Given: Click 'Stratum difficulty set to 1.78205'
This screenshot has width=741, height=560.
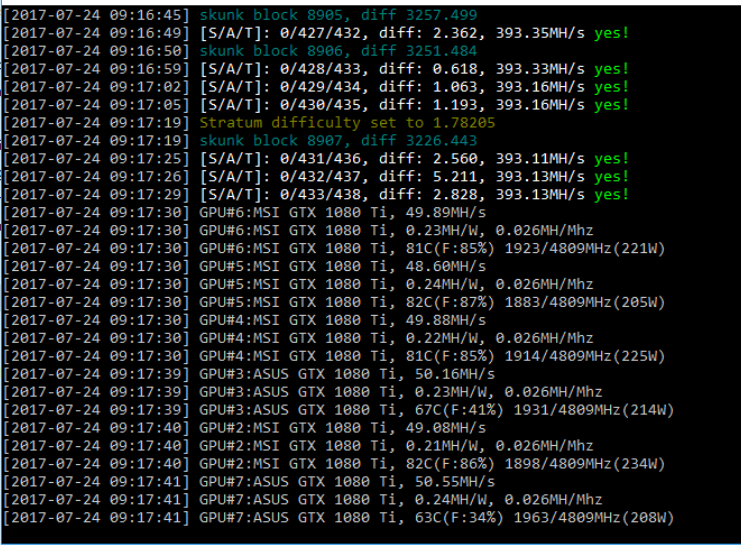Looking at the screenshot, I should (x=347, y=123).
